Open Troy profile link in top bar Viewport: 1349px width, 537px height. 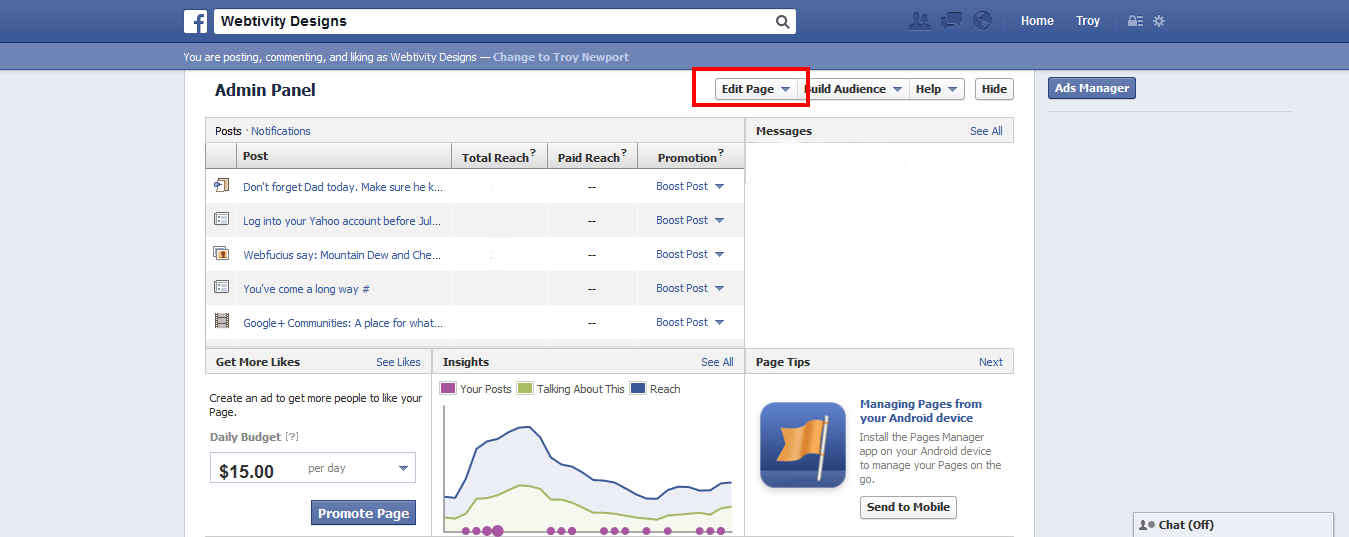(x=1088, y=21)
